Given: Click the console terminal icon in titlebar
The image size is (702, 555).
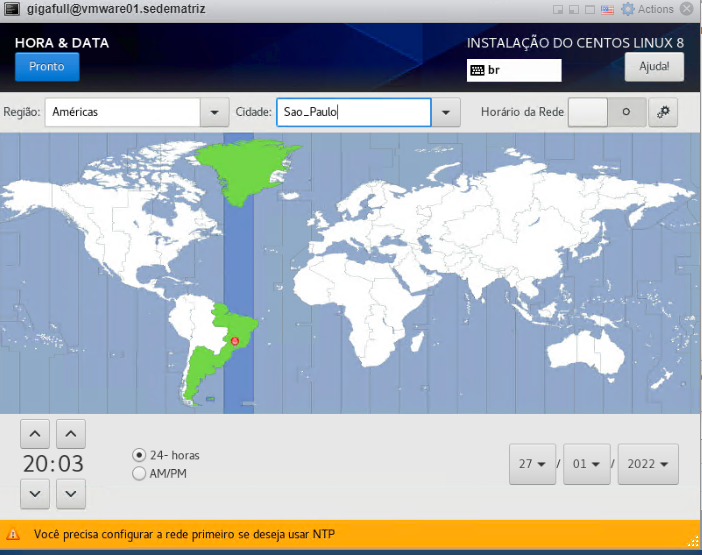Looking at the screenshot, I should (x=12, y=9).
